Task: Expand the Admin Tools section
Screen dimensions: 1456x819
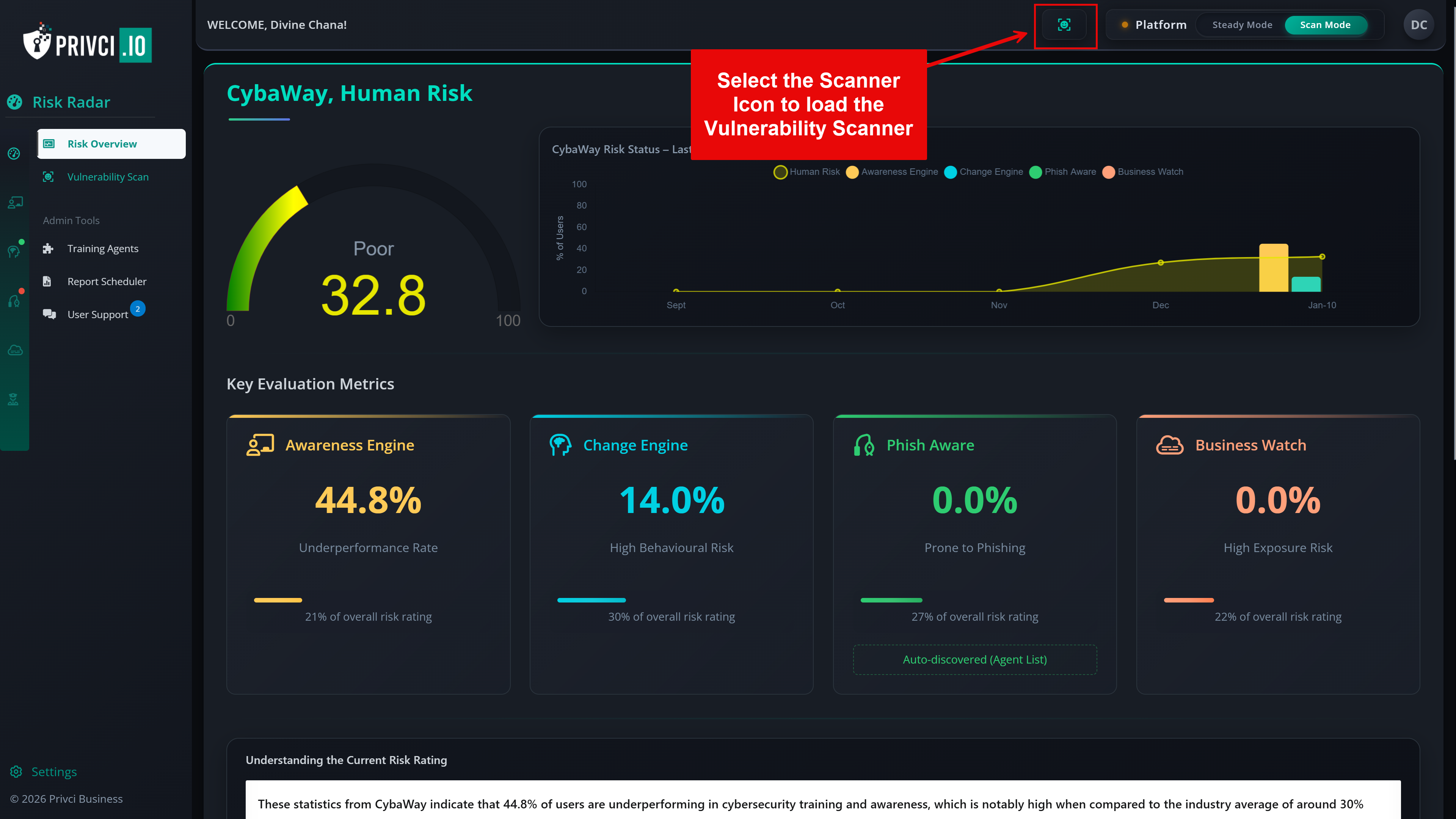Action: pyautogui.click(x=71, y=220)
